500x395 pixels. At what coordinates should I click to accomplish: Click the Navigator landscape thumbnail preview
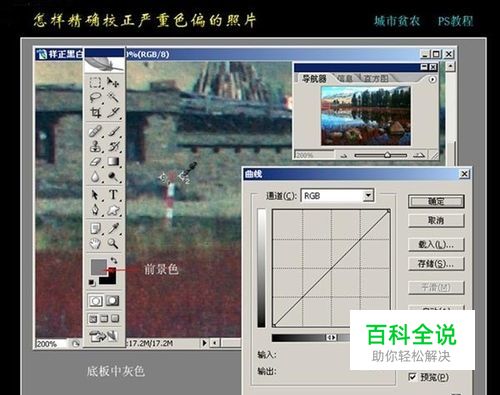pos(366,115)
